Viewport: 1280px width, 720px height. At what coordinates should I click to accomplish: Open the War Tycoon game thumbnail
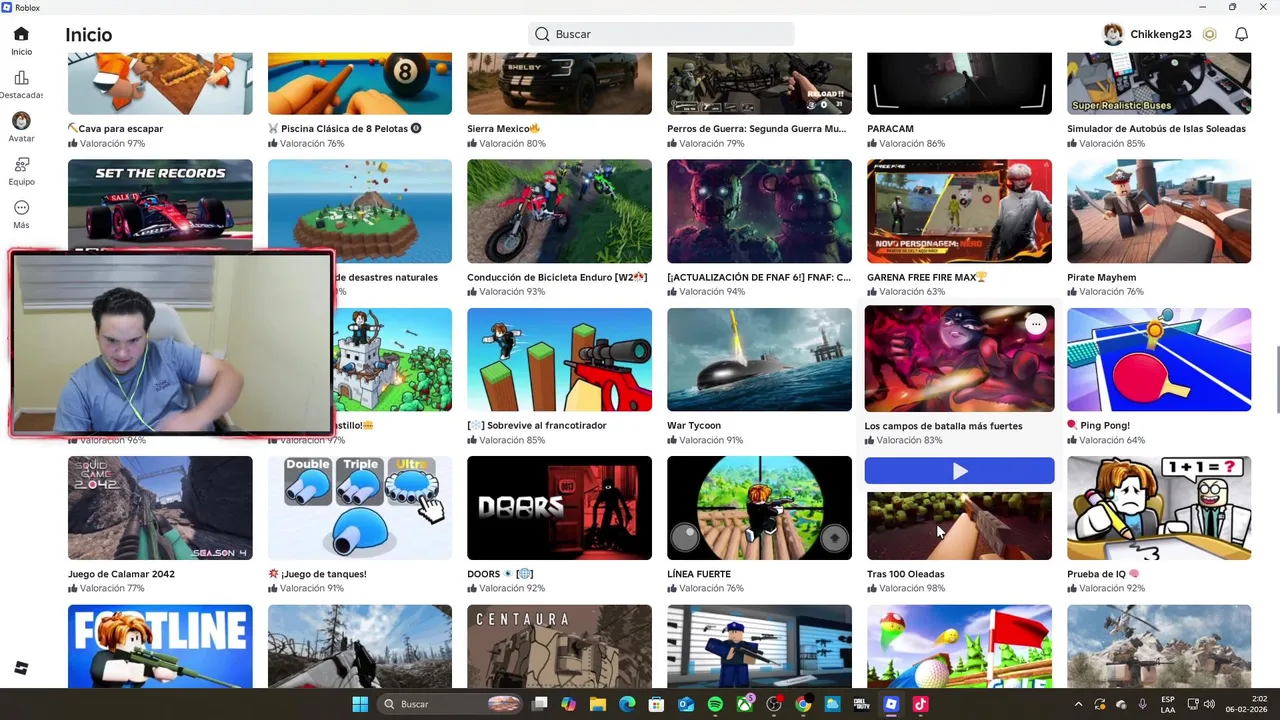759,359
